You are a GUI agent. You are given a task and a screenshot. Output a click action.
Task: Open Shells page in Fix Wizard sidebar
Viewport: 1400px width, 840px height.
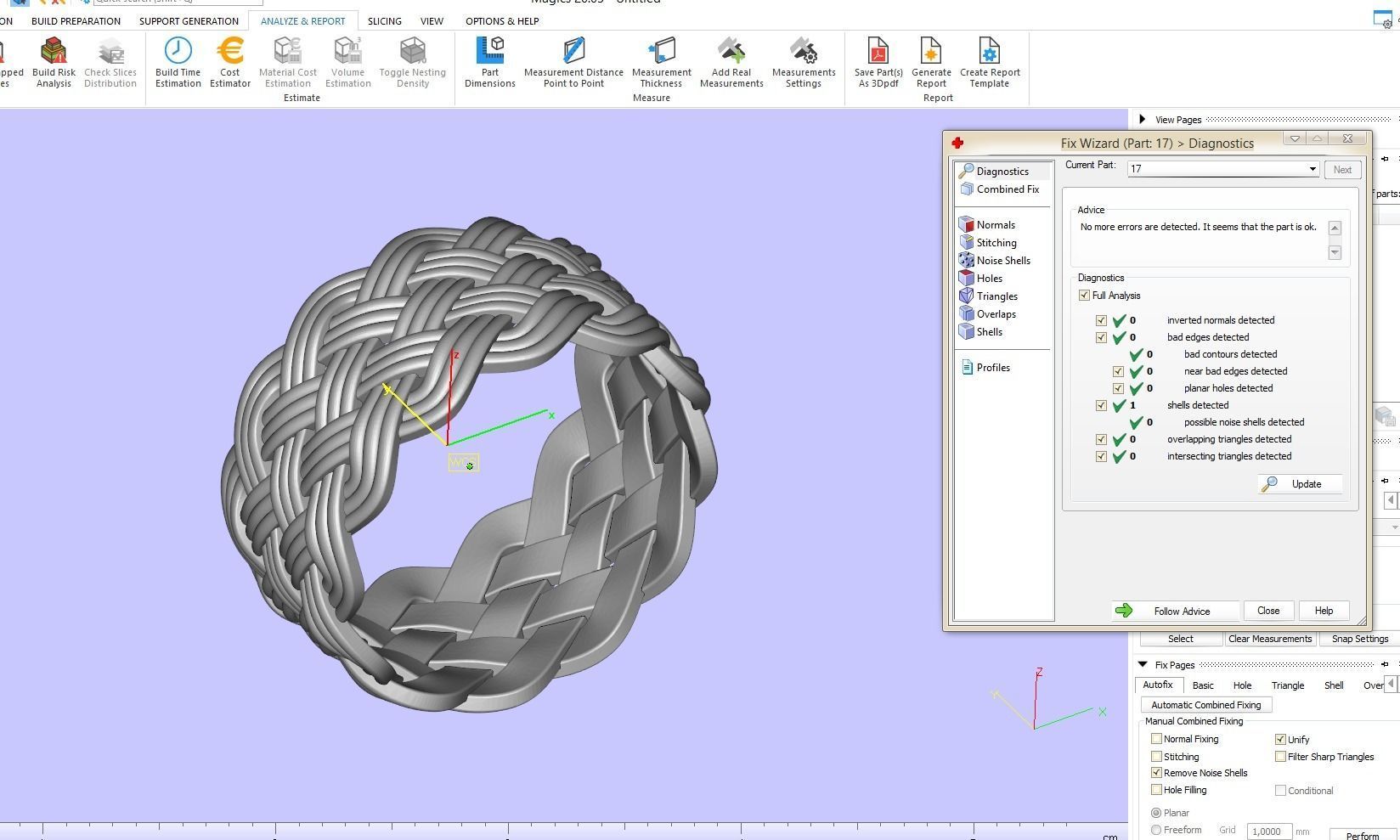click(x=990, y=332)
